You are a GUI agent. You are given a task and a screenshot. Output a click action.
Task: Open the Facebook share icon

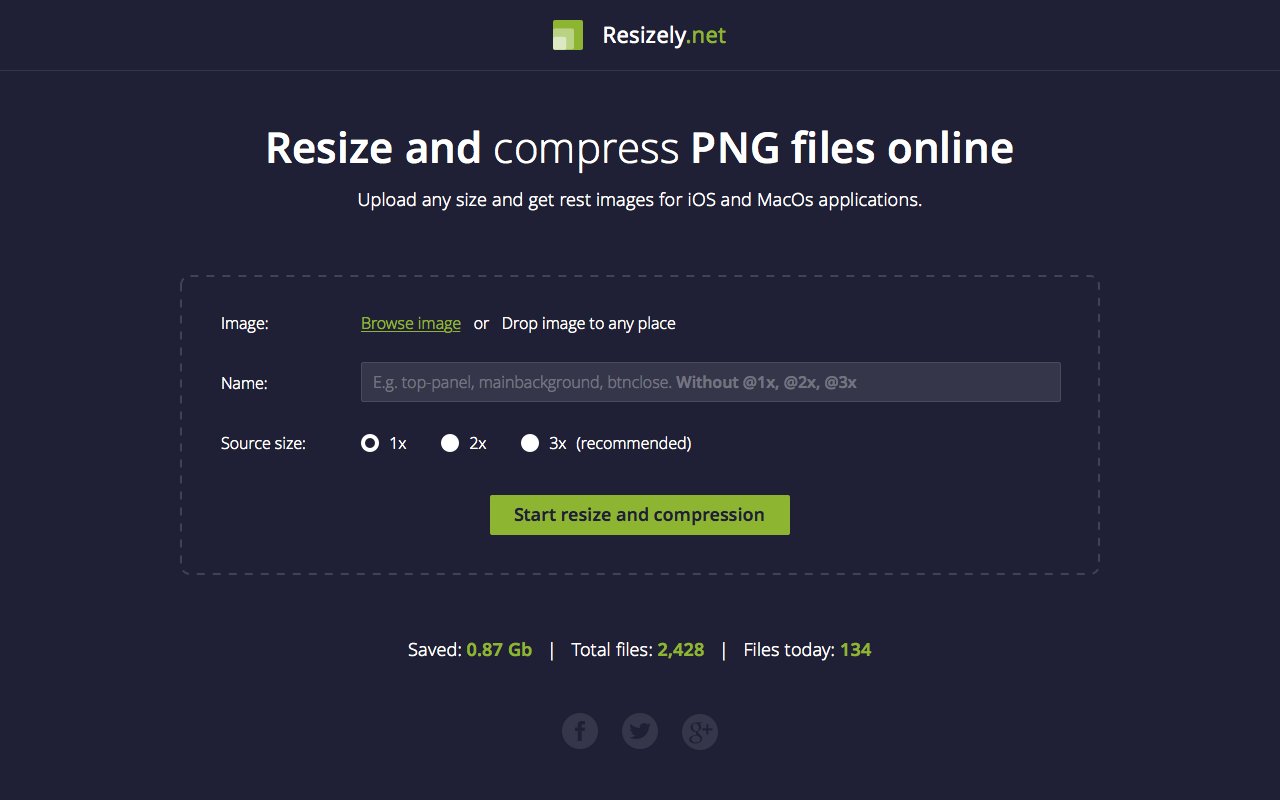[580, 731]
